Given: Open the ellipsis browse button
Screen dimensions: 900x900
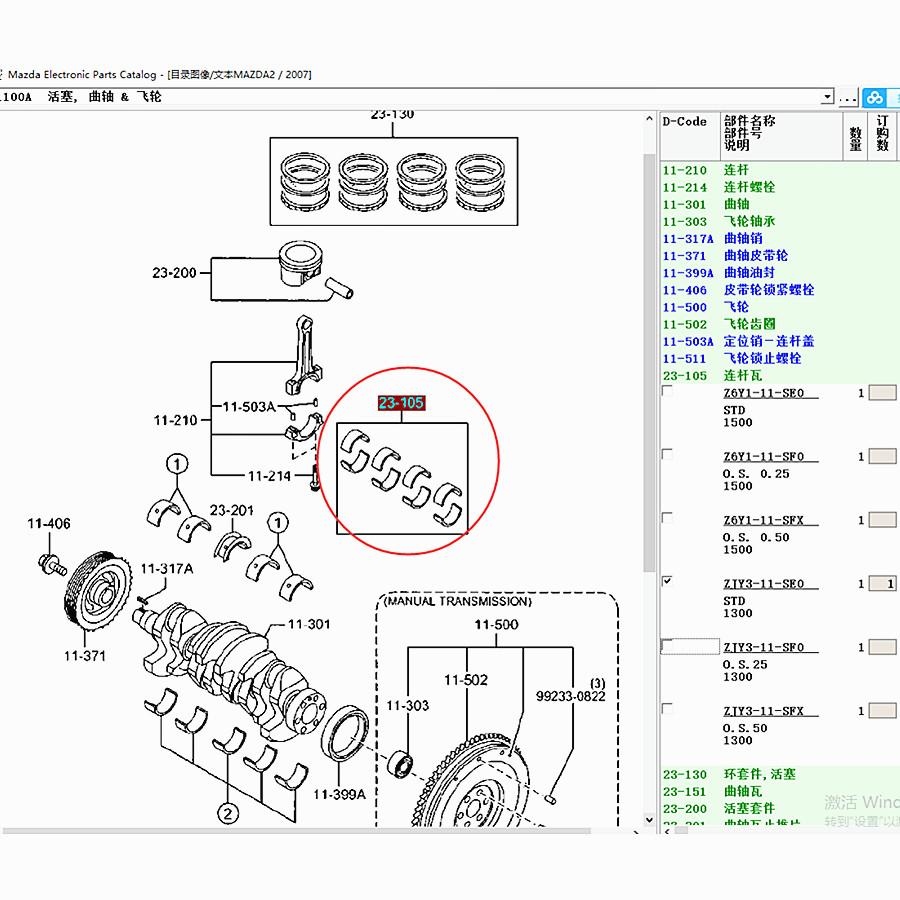Looking at the screenshot, I should 848,98.
